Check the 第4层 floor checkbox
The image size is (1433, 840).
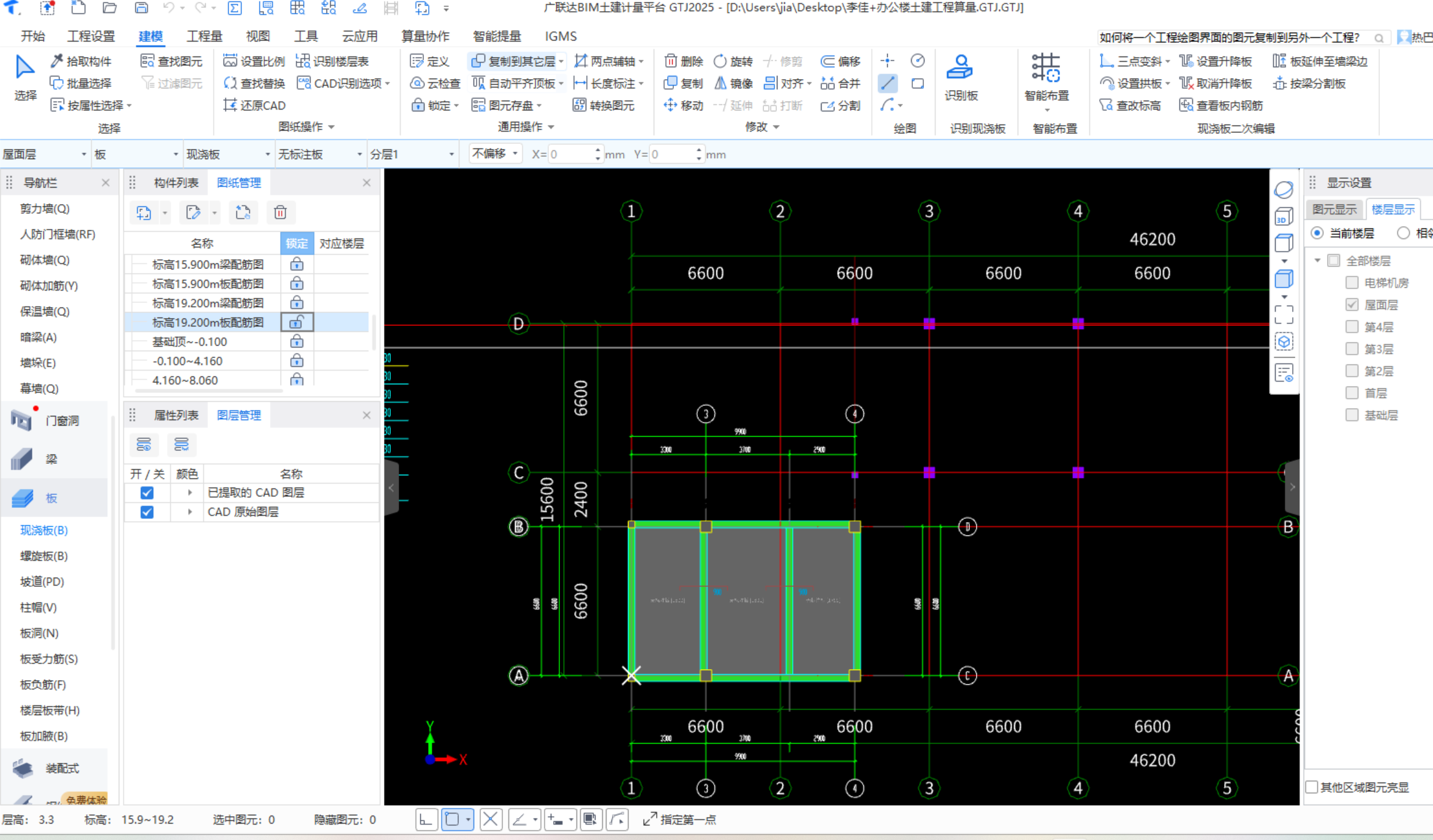pyautogui.click(x=1352, y=327)
